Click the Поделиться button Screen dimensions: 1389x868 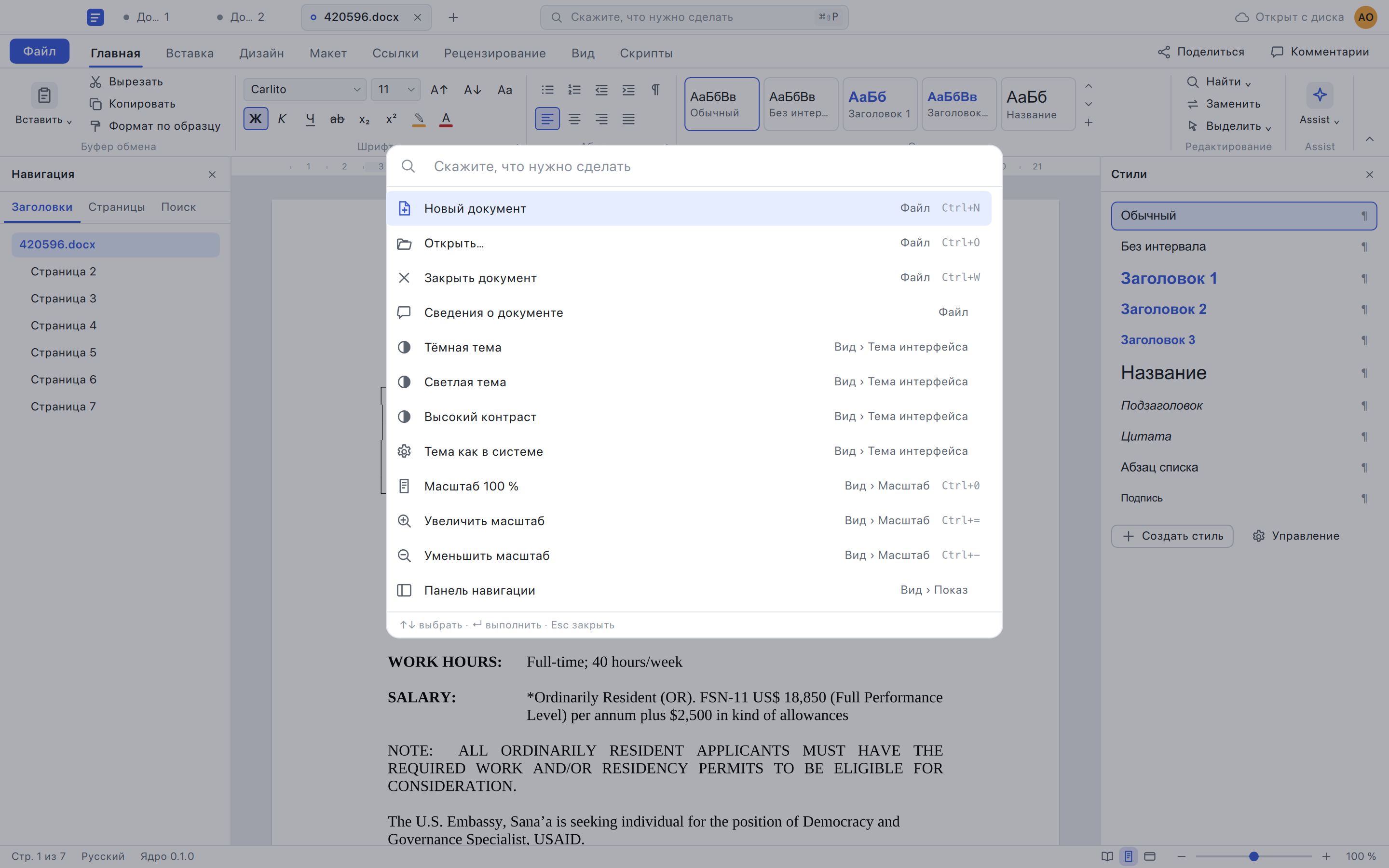click(x=1201, y=52)
